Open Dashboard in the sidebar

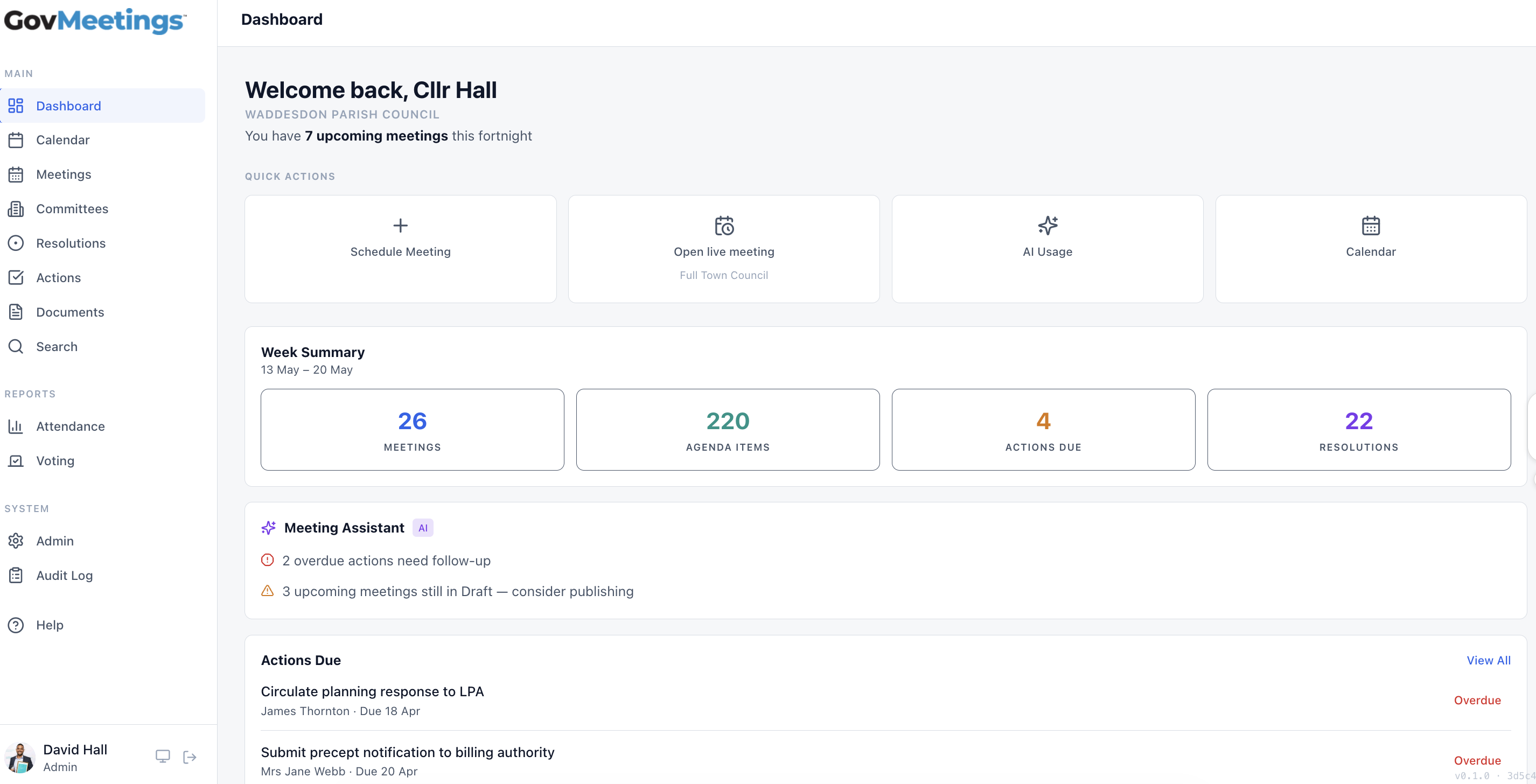click(x=102, y=106)
